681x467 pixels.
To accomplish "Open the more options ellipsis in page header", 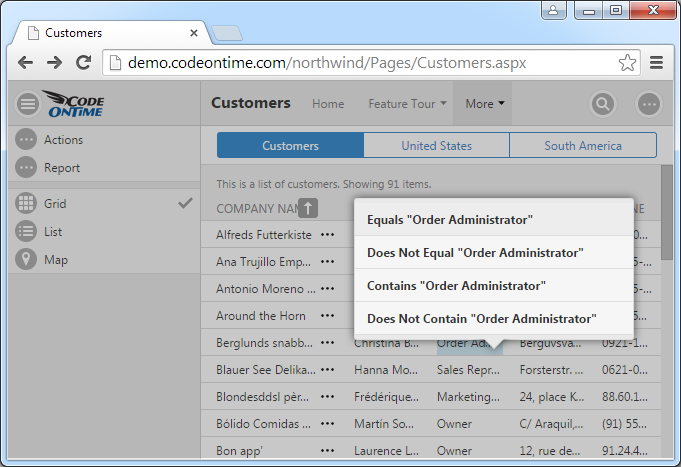I will [x=649, y=104].
